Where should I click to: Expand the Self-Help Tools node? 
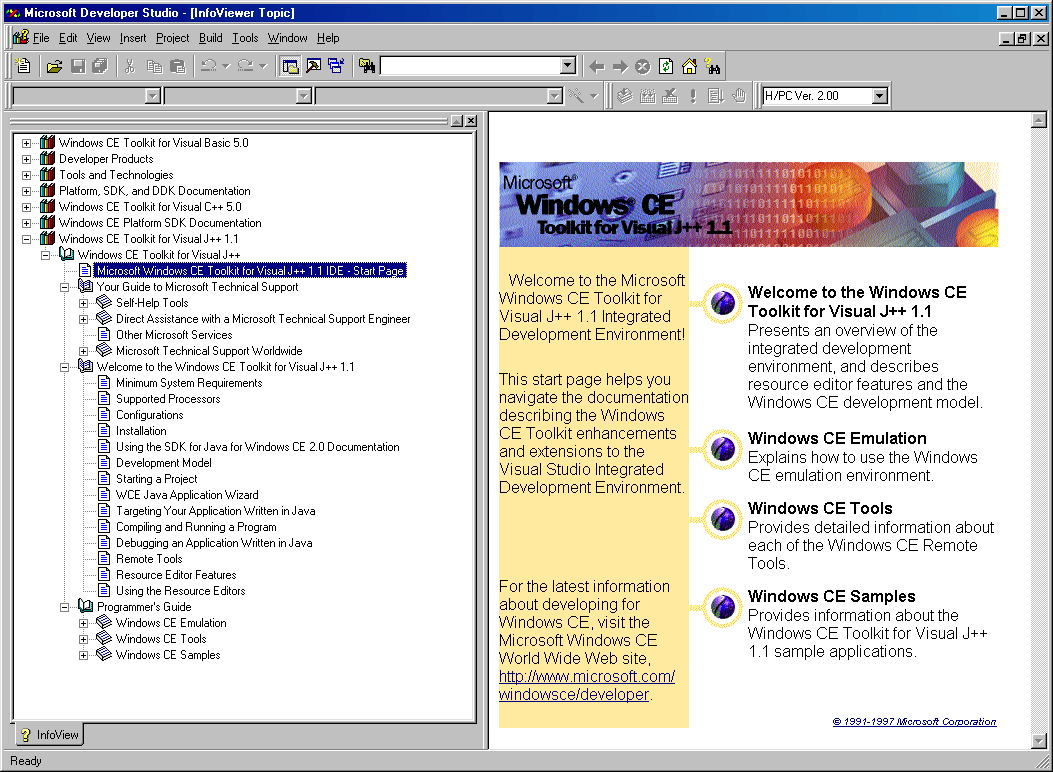(x=83, y=303)
